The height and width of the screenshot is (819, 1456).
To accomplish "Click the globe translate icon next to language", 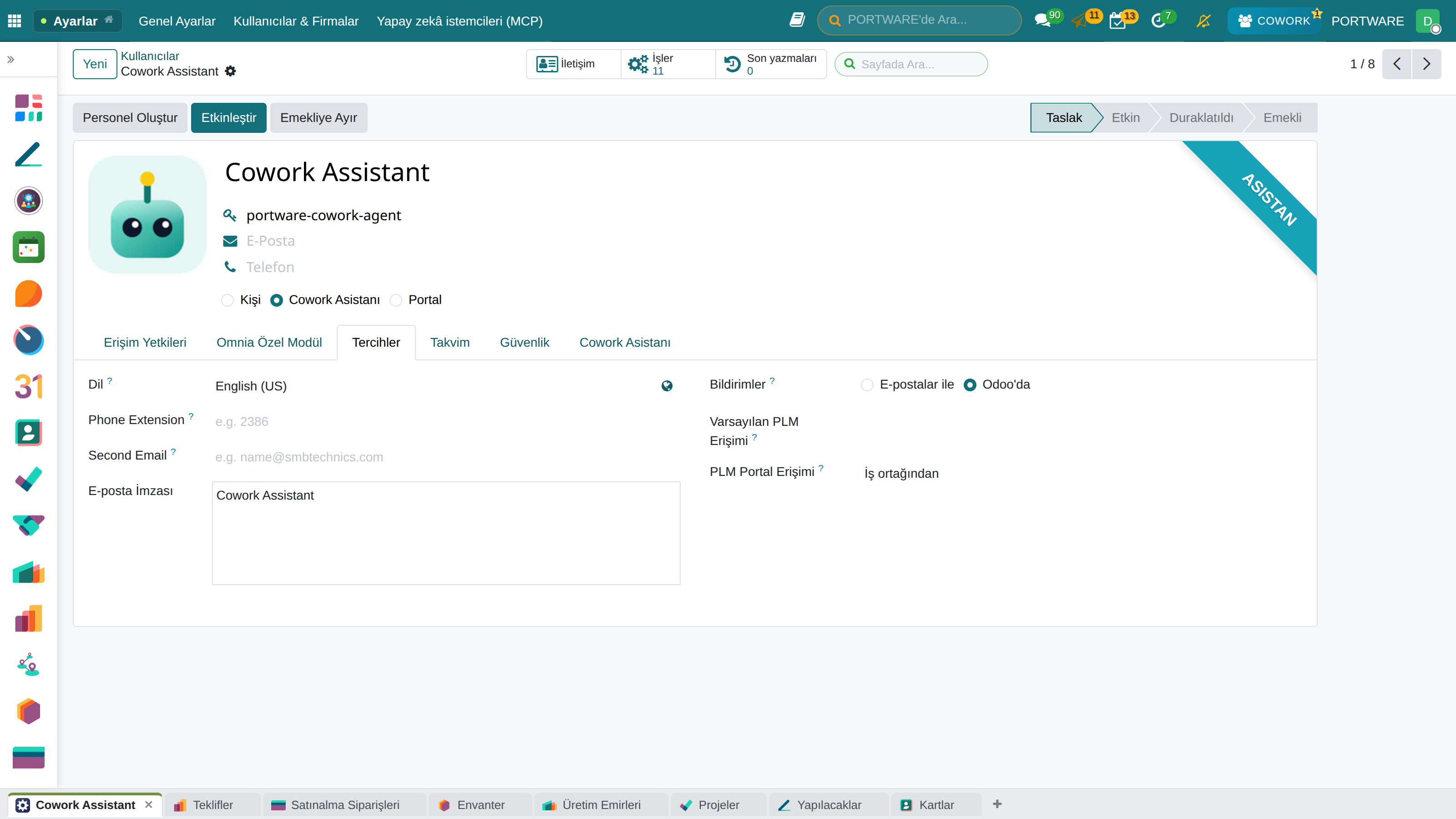I will (x=667, y=386).
